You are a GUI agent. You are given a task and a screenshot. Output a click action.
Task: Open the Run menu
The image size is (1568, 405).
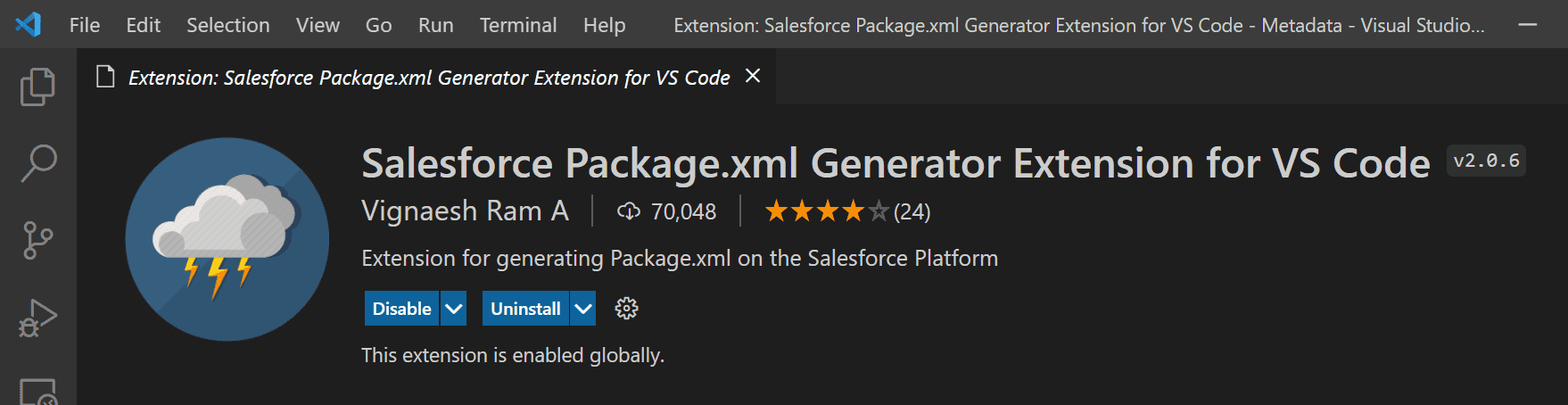(435, 25)
